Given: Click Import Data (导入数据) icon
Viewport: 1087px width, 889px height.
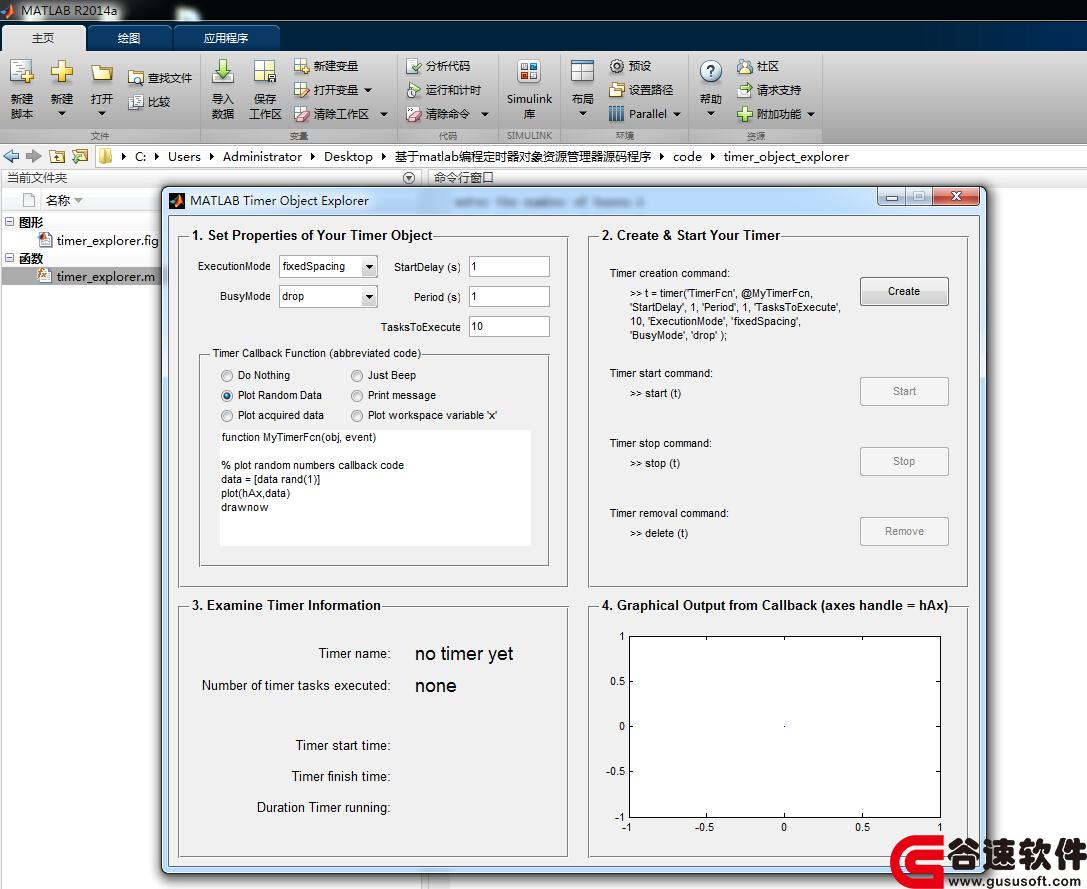Looking at the screenshot, I should click(x=223, y=71).
